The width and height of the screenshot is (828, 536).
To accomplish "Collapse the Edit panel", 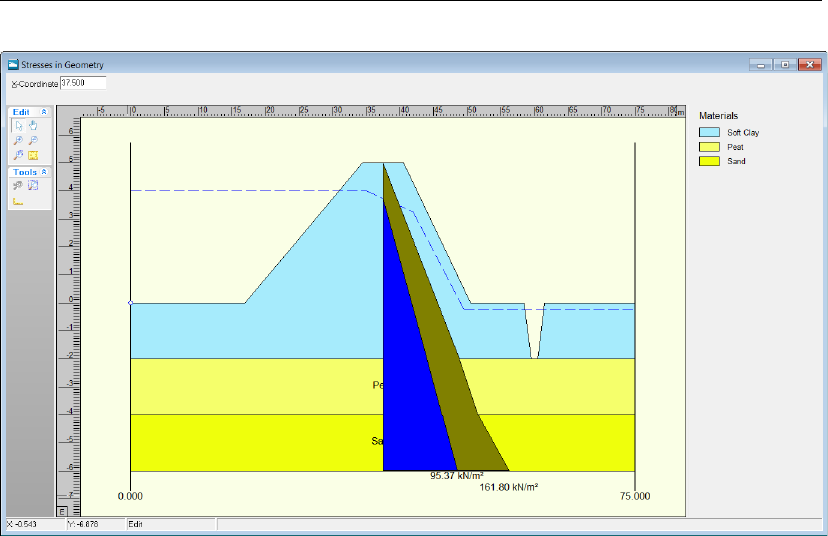I will point(44,112).
